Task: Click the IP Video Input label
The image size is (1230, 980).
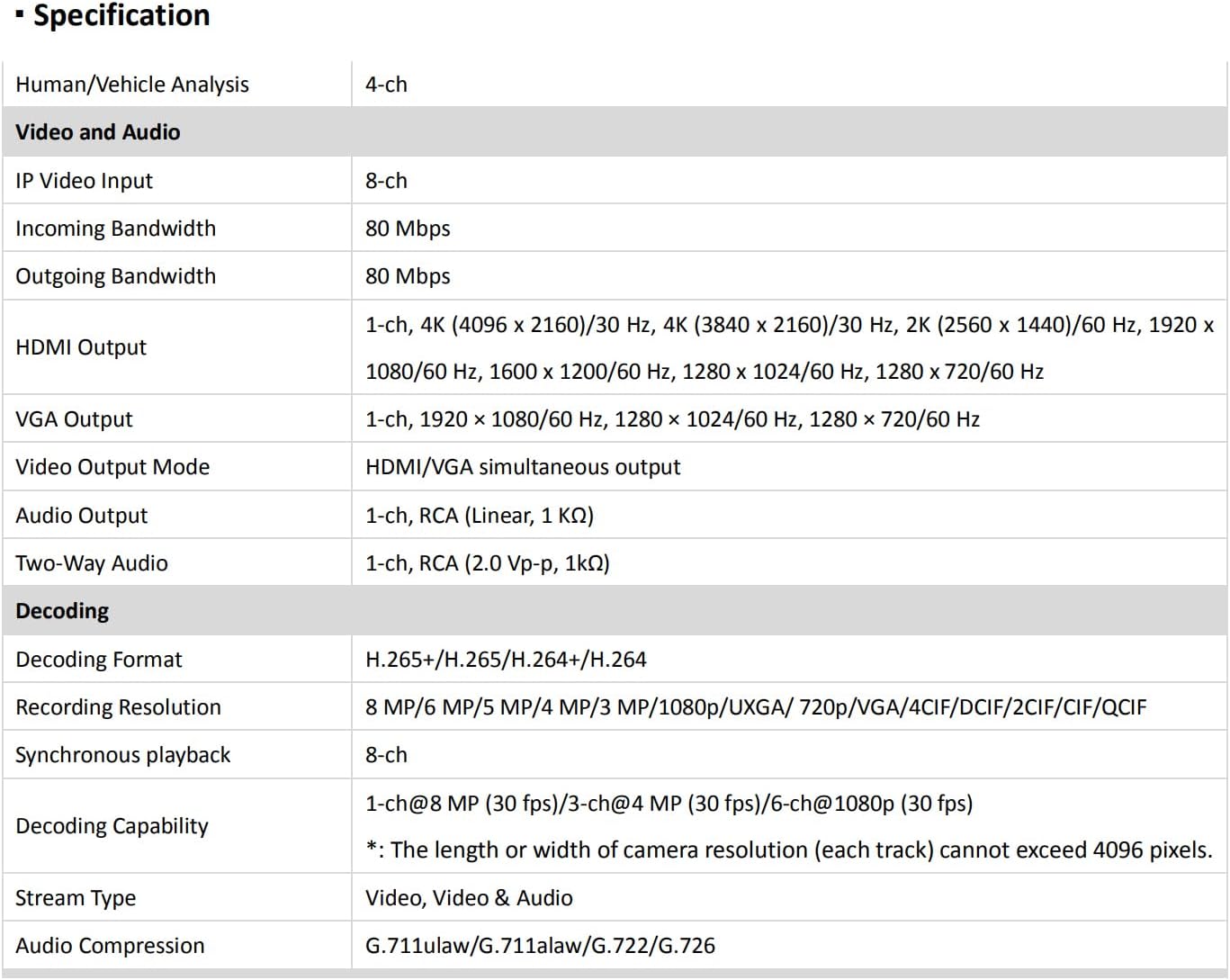Action: (x=85, y=181)
